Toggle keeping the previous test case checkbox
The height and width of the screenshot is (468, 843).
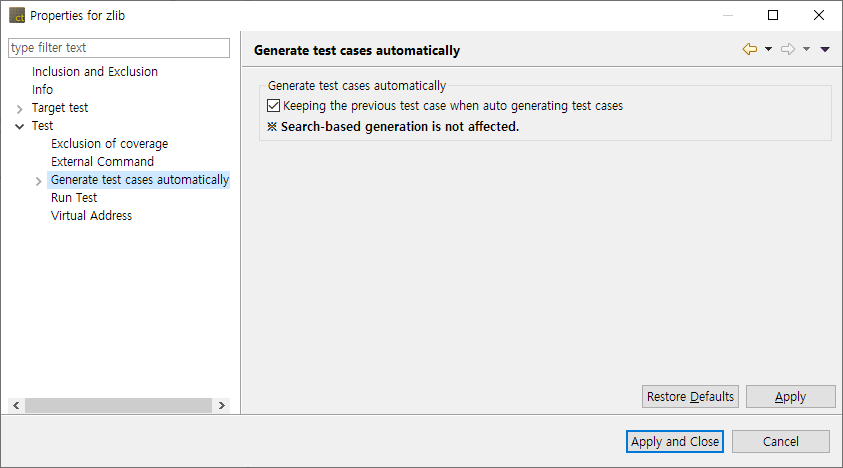274,105
